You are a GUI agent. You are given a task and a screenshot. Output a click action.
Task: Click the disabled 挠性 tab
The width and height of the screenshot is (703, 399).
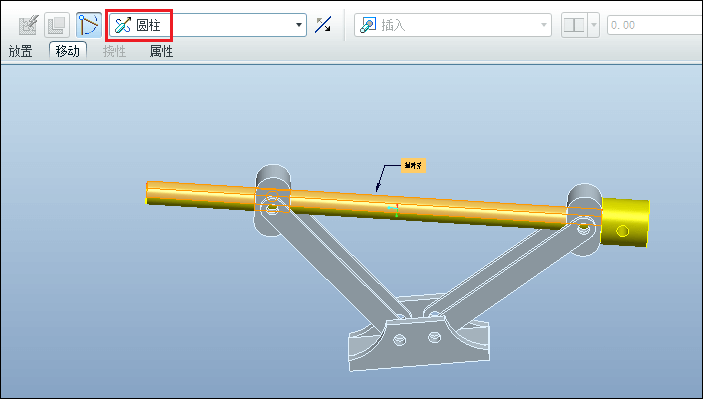tap(114, 52)
